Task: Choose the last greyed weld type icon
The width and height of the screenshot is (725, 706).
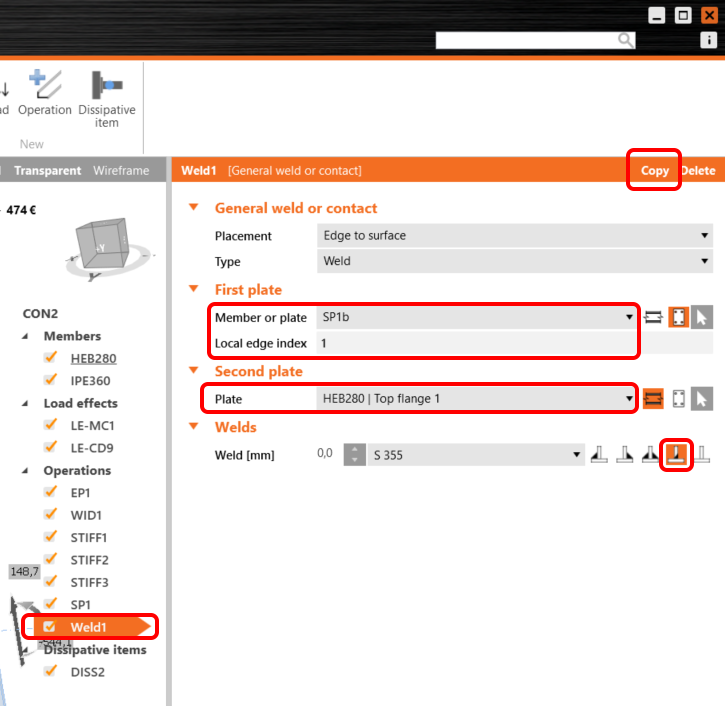Action: 701,454
